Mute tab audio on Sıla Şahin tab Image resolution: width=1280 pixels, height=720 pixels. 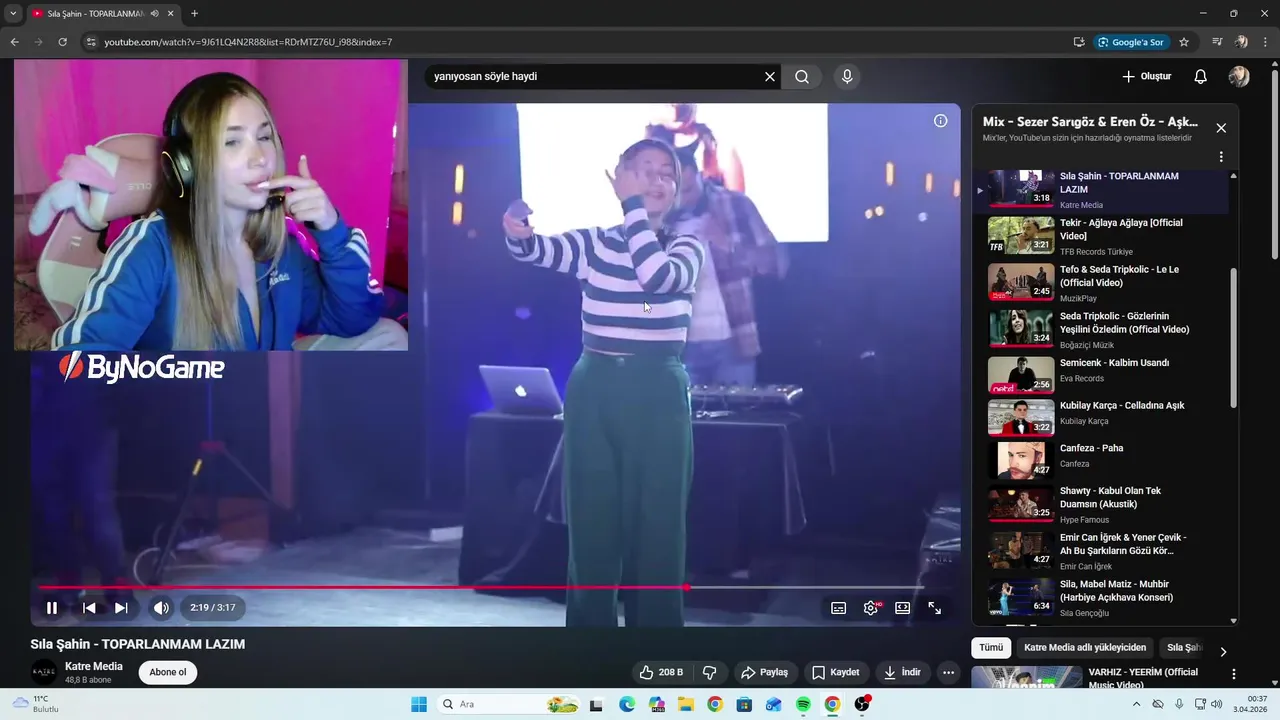pos(155,13)
